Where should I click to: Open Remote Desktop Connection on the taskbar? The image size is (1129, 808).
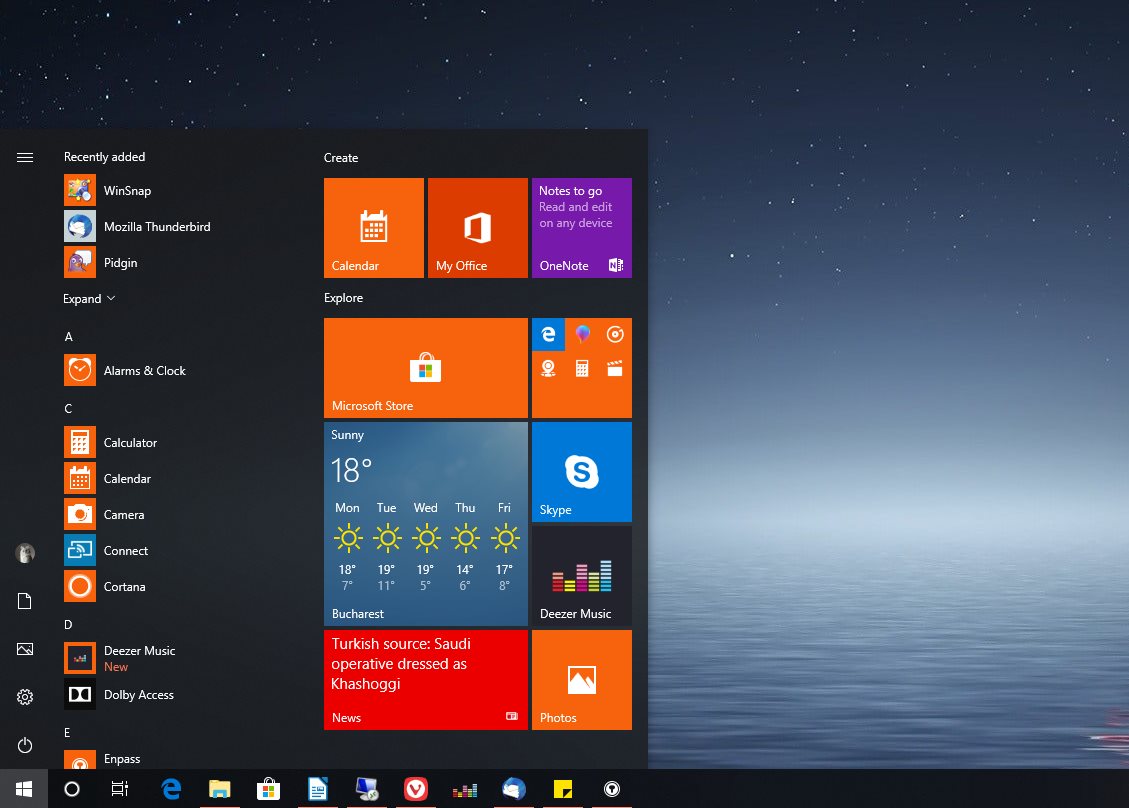(x=366, y=789)
